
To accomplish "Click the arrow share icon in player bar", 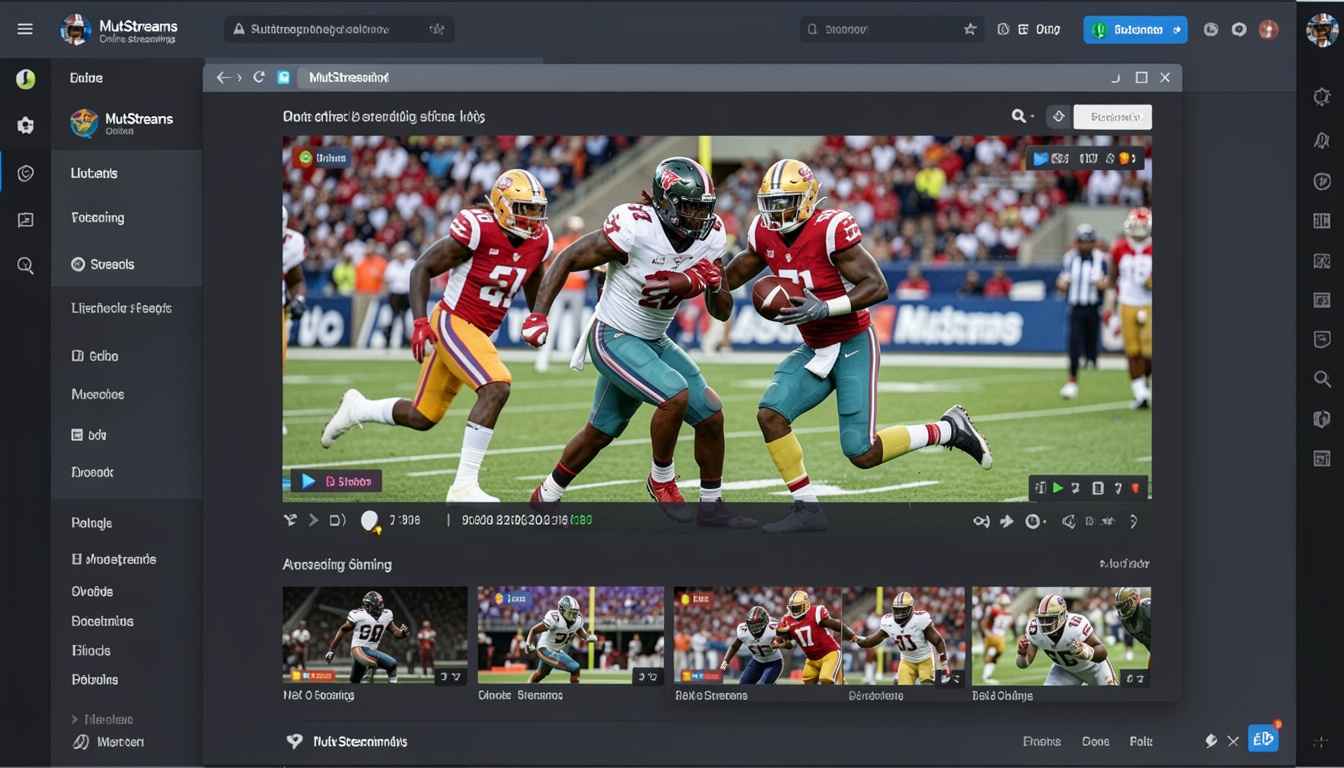I will tap(1006, 521).
